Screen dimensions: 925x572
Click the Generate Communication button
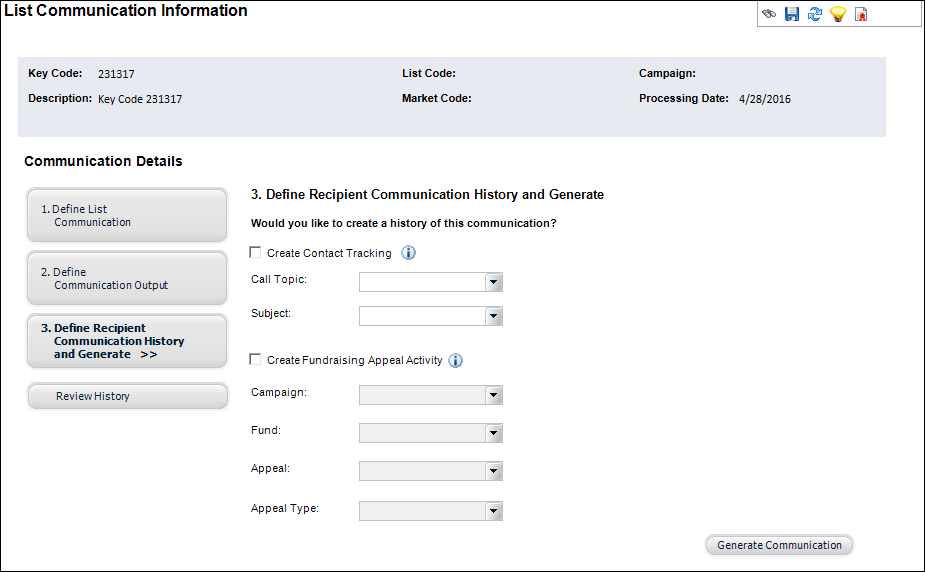point(779,545)
